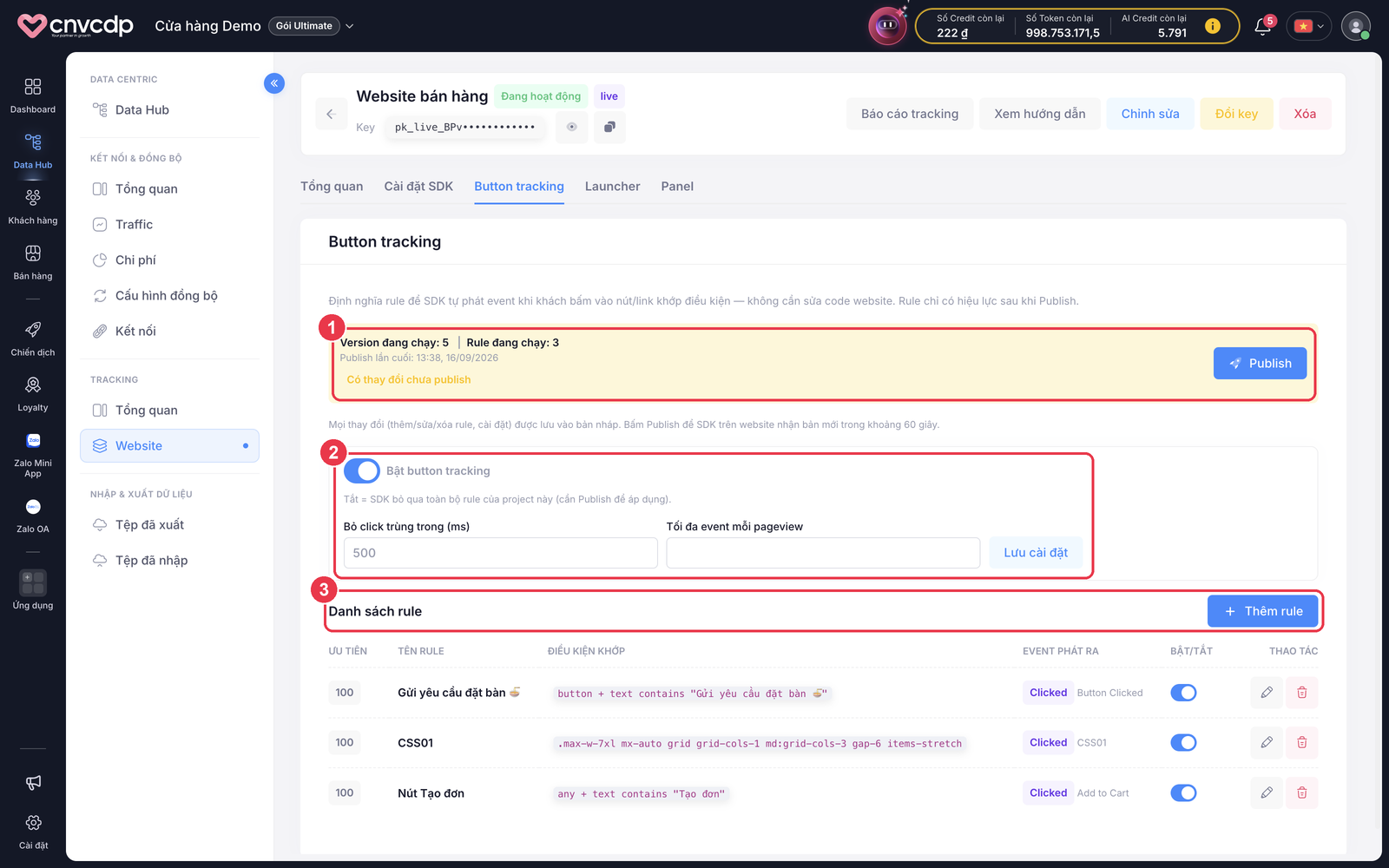Click the credit info icon

tap(1213, 26)
